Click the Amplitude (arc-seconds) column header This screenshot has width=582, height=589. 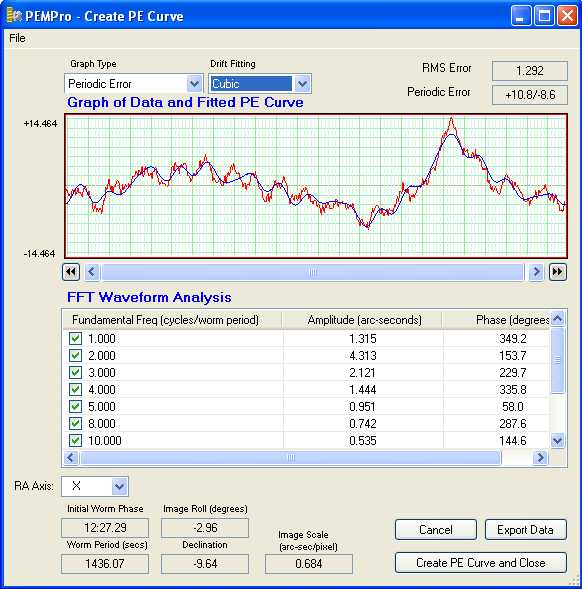pos(362,320)
